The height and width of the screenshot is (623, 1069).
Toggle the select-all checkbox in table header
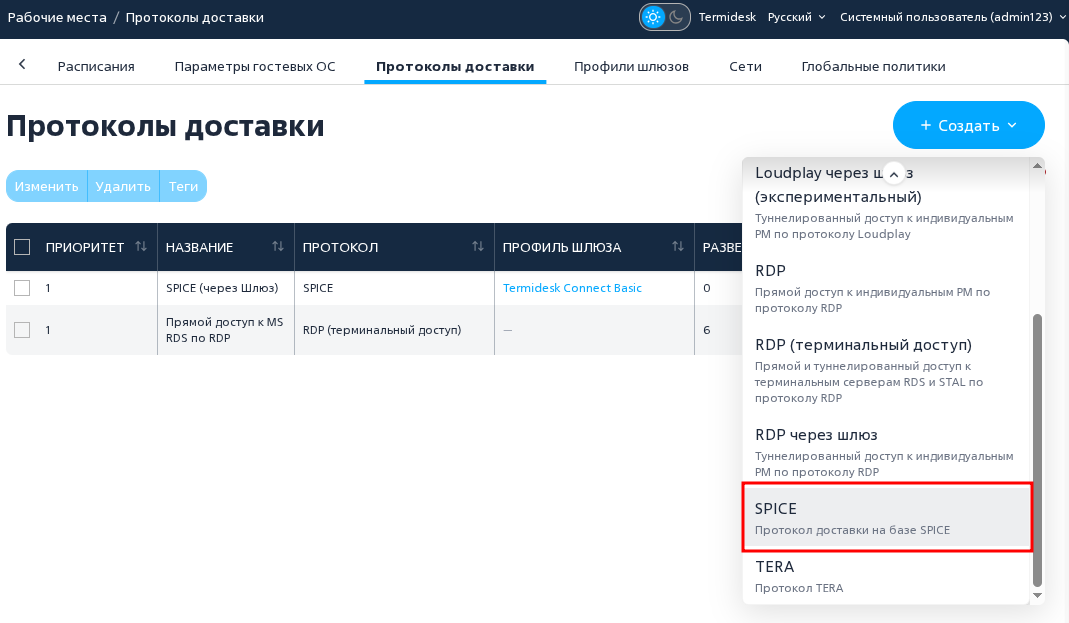click(22, 247)
